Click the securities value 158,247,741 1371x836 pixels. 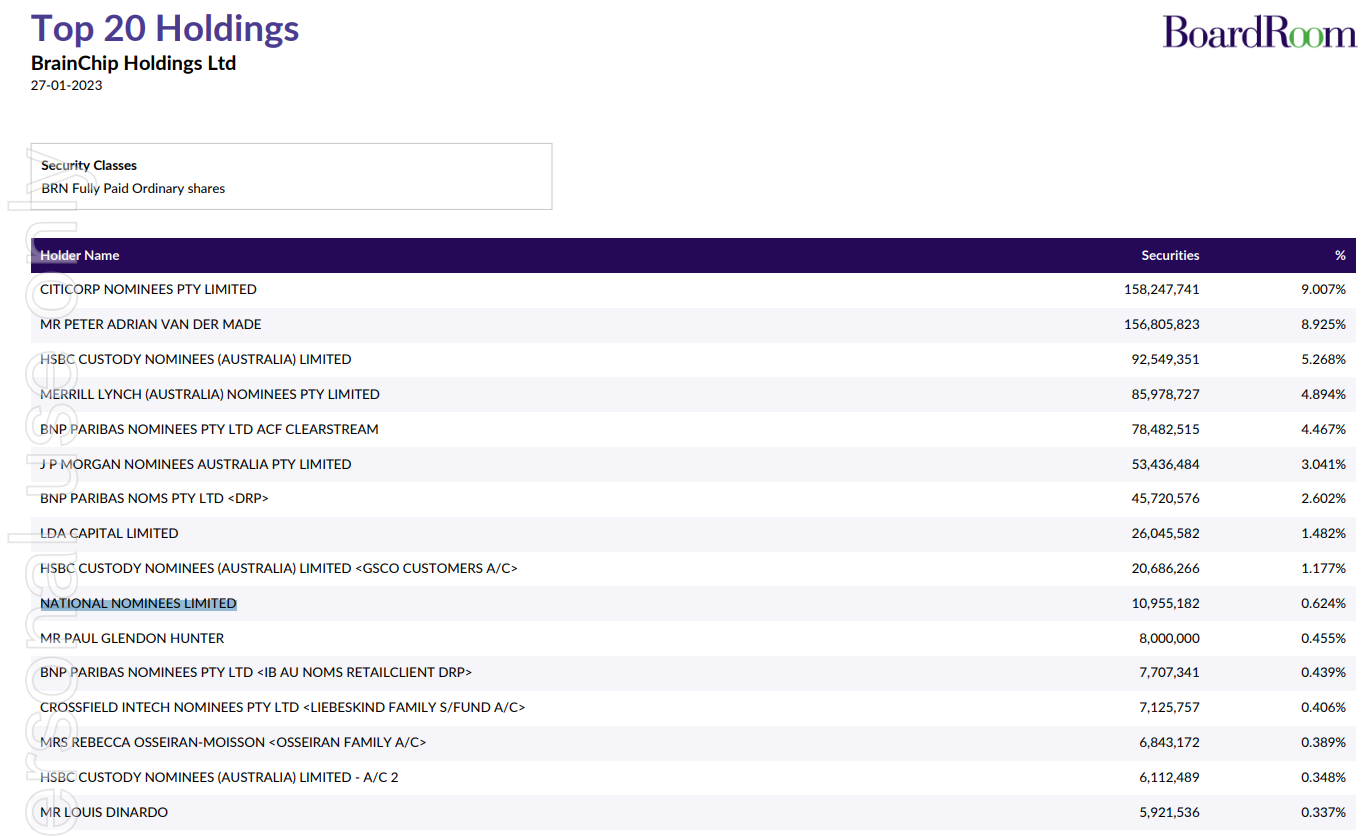click(1161, 289)
